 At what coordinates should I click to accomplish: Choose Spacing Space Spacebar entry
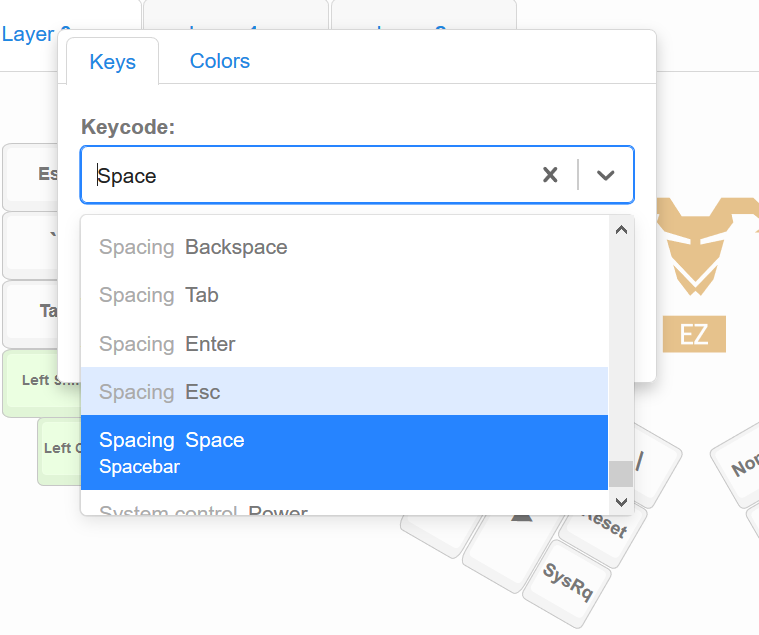point(344,453)
